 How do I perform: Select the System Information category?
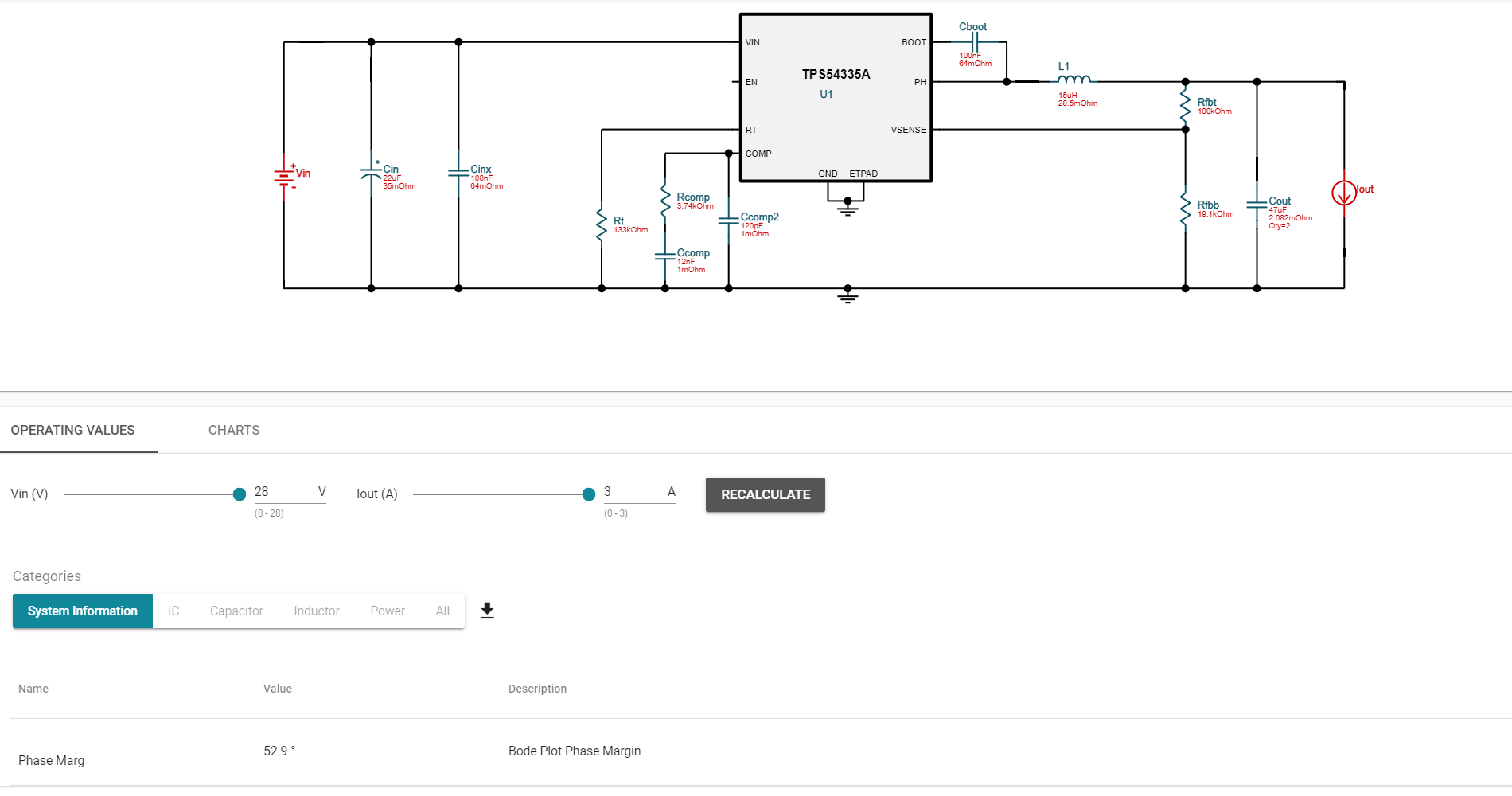(83, 611)
